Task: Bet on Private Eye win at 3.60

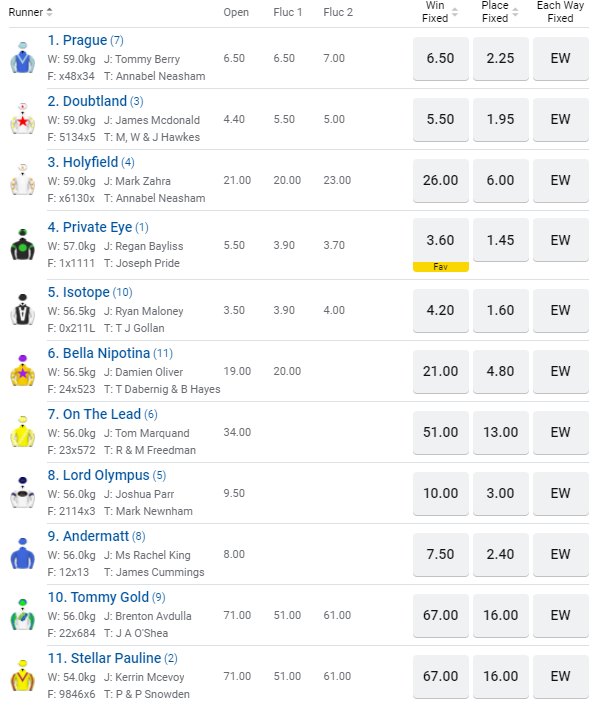Action: pyautogui.click(x=441, y=240)
